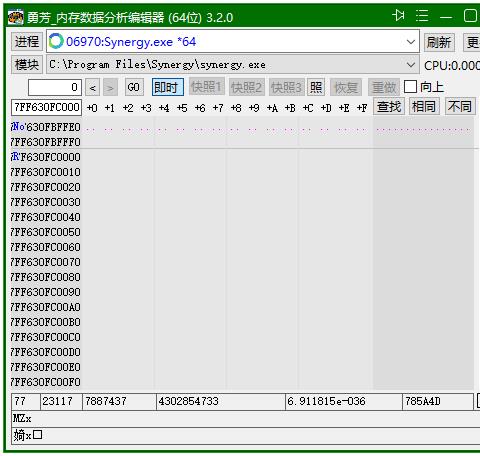Toggle the 即时 real-time mode button
Screen dimensions: 480x456
[x=168, y=87]
